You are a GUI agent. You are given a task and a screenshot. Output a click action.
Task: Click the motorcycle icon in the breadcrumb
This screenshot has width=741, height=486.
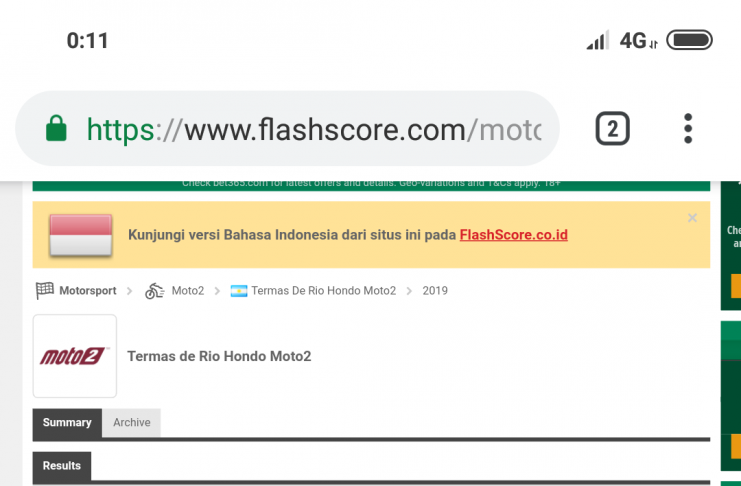coord(154,291)
